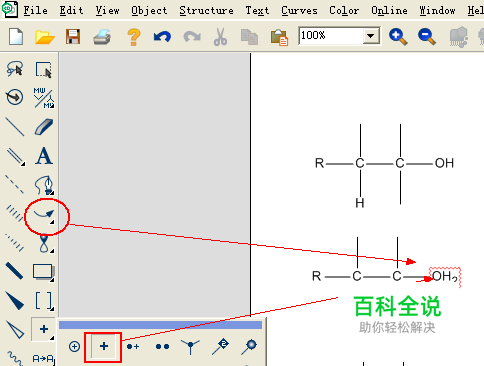Select the Hashed Wedged Bond tool
Image resolution: width=484 pixels, height=366 pixels.
[15, 243]
